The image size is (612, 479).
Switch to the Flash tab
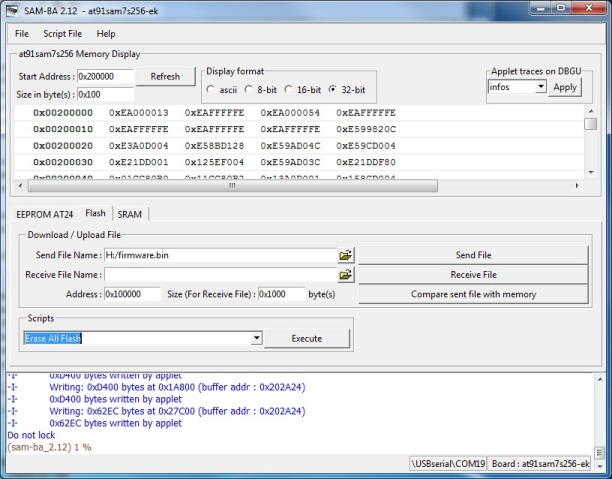(x=95, y=213)
